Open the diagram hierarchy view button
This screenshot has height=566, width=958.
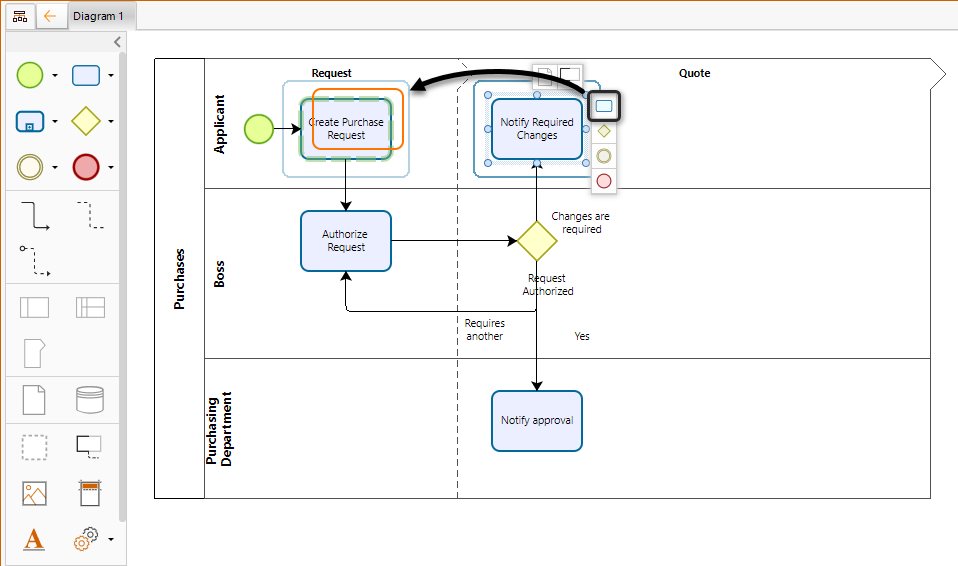pyautogui.click(x=20, y=16)
